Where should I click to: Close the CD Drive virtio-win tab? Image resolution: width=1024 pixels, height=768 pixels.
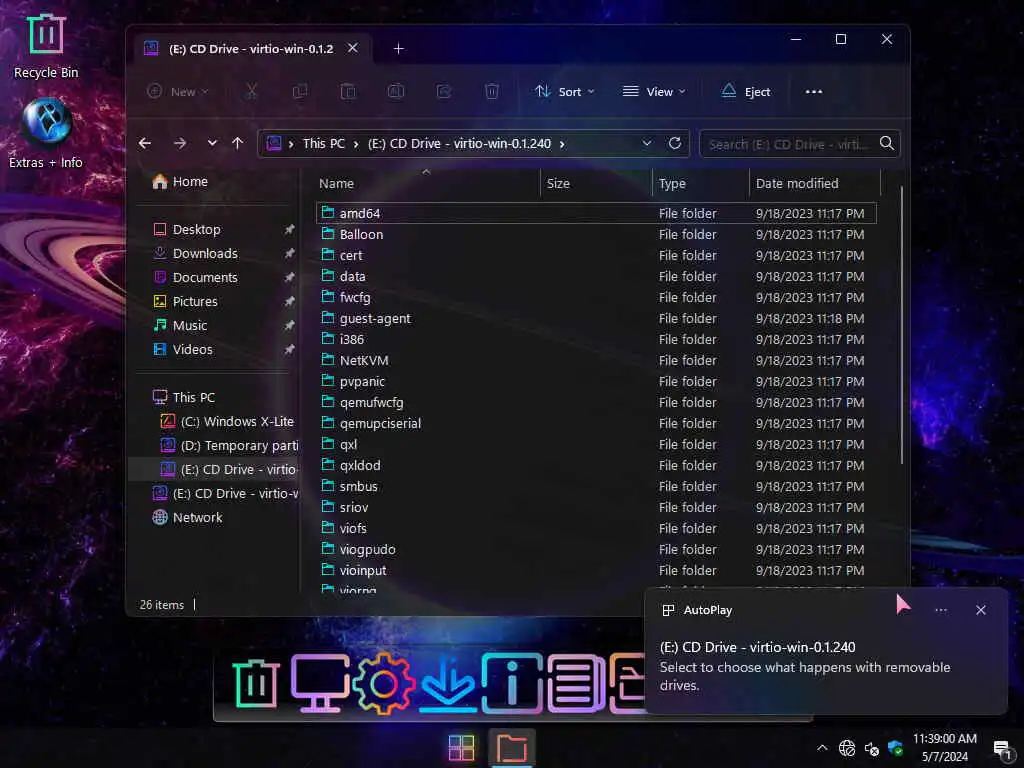pos(353,48)
